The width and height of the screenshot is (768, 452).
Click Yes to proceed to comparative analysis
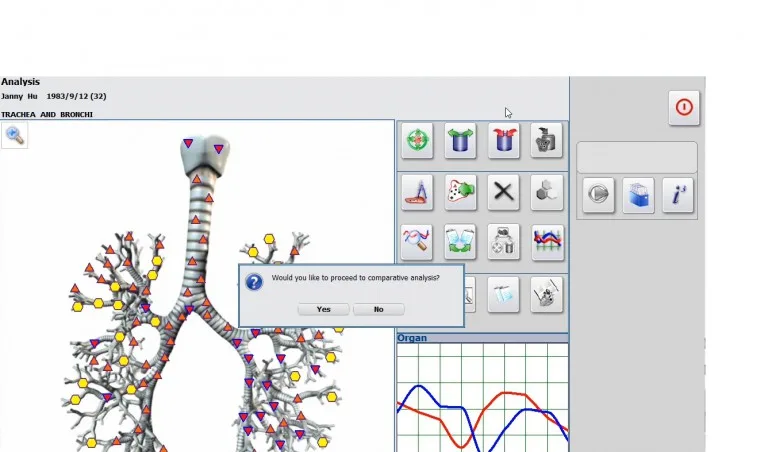pyautogui.click(x=323, y=310)
